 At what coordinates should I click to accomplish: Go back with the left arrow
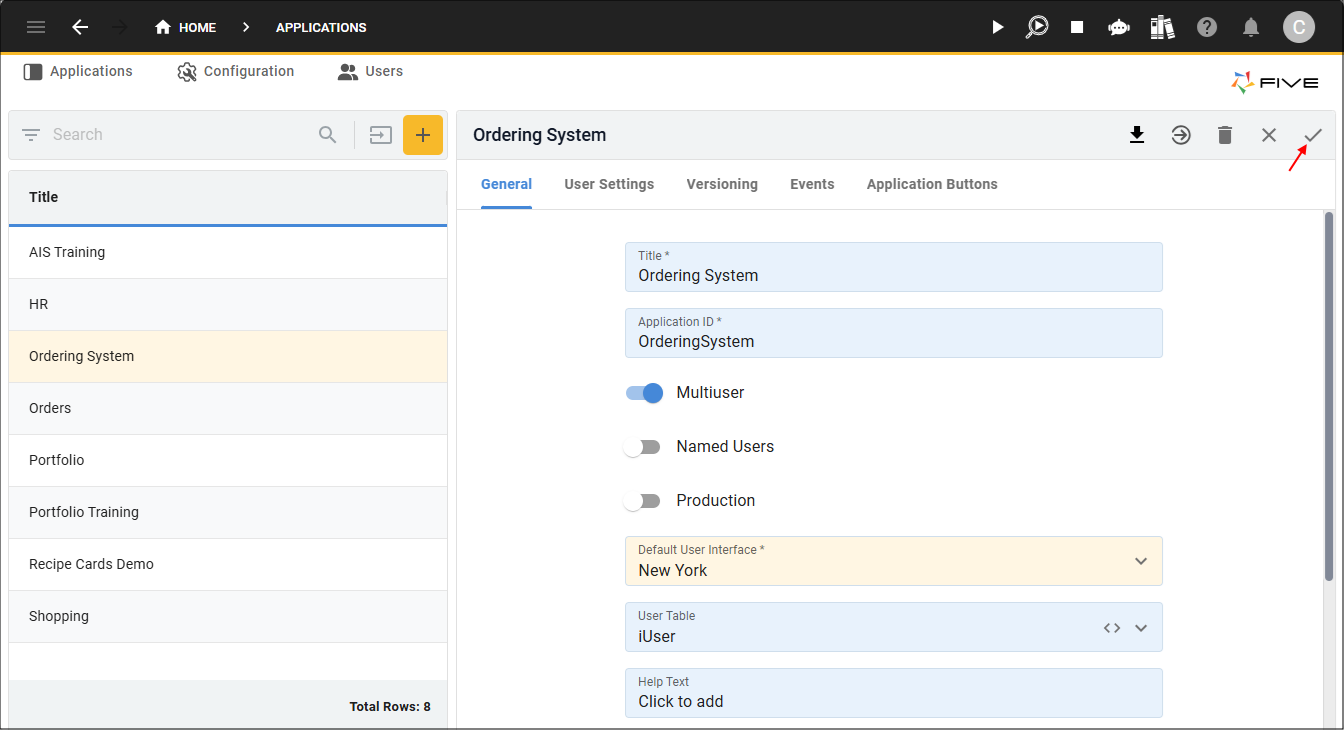click(80, 27)
